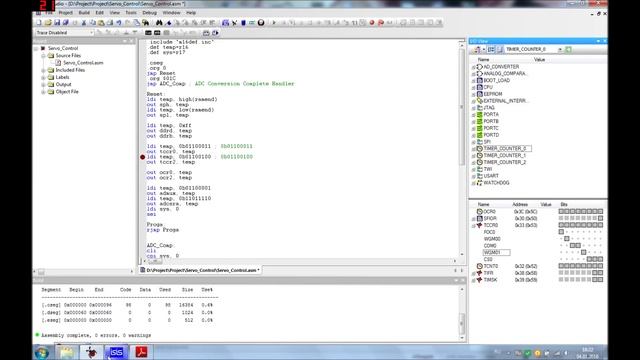The height and width of the screenshot is (360, 640).
Task: Click the Undo arrow icon
Action: click(x=119, y=22)
